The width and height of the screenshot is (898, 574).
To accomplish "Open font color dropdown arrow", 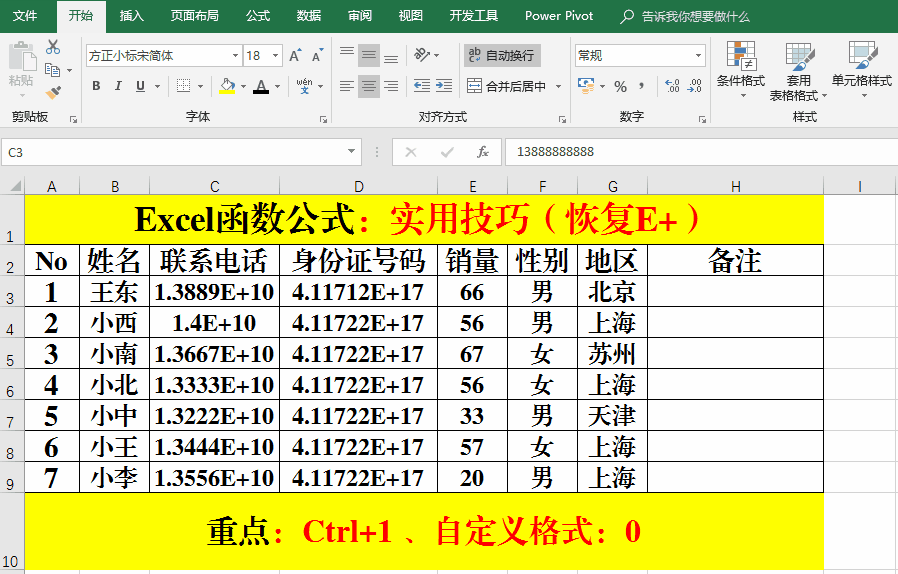I will click(x=277, y=87).
